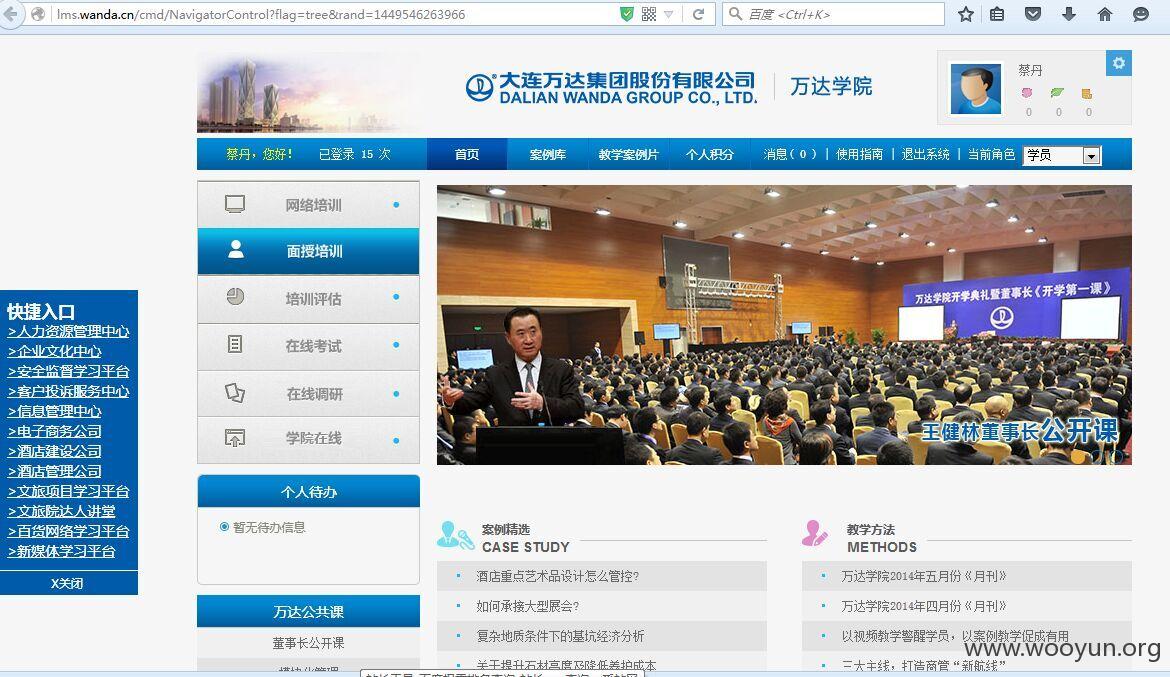Expand the 学院在线 menu dot
The image size is (1170, 677).
pyautogui.click(x=396, y=440)
